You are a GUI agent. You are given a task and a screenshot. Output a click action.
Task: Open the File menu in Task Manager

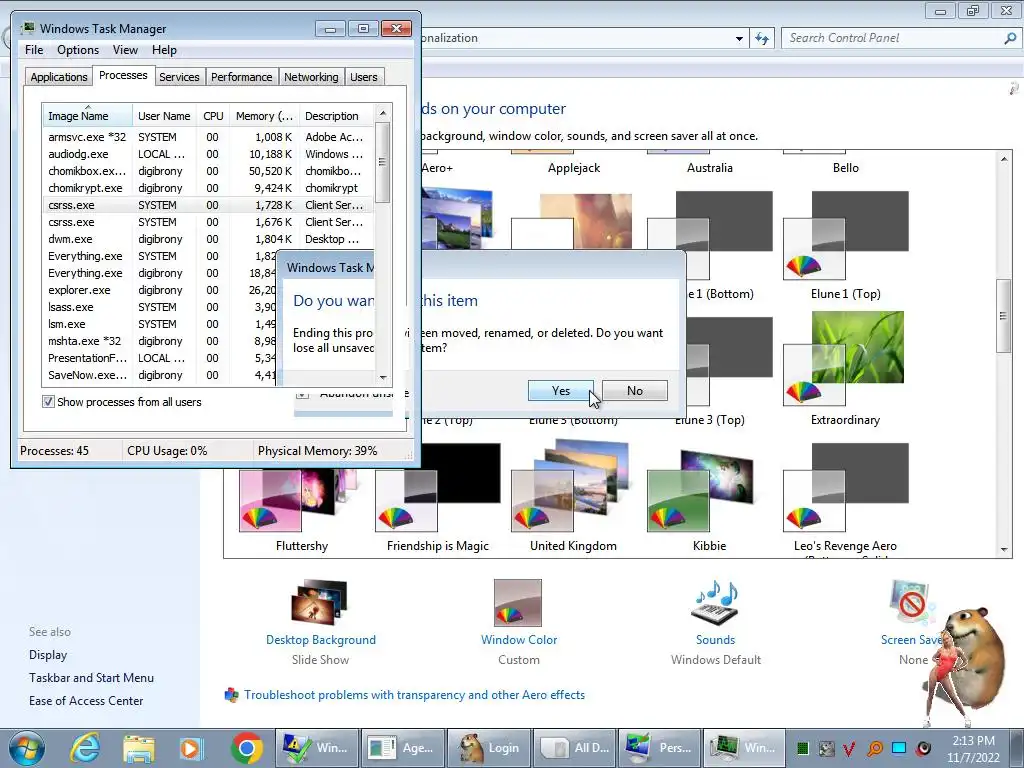pyautogui.click(x=34, y=50)
